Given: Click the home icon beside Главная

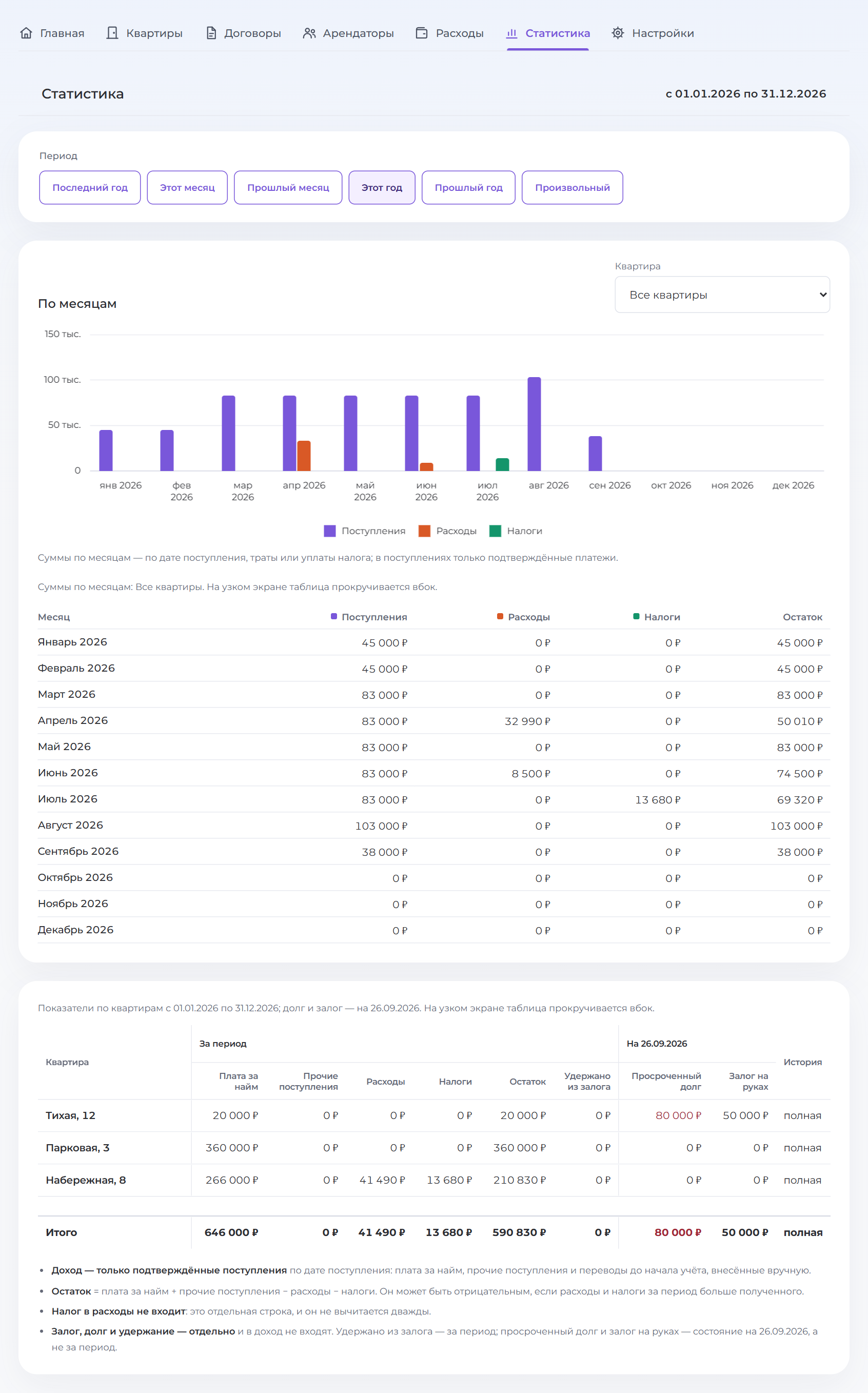Looking at the screenshot, I should coord(26,33).
